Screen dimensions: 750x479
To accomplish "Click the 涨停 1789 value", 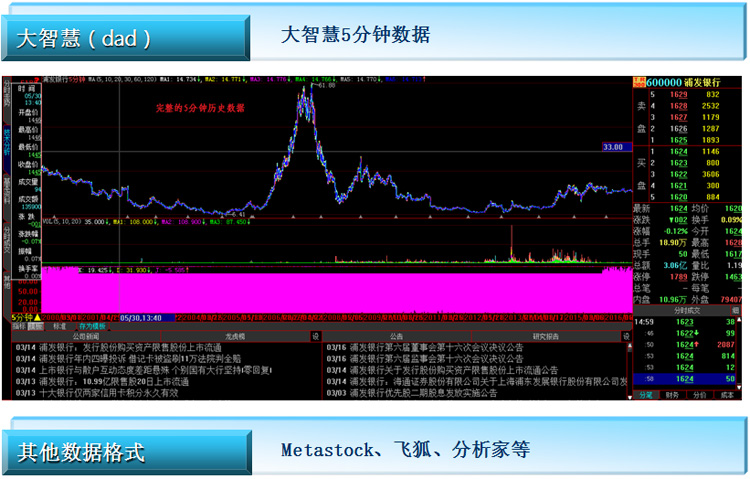I will point(679,277).
